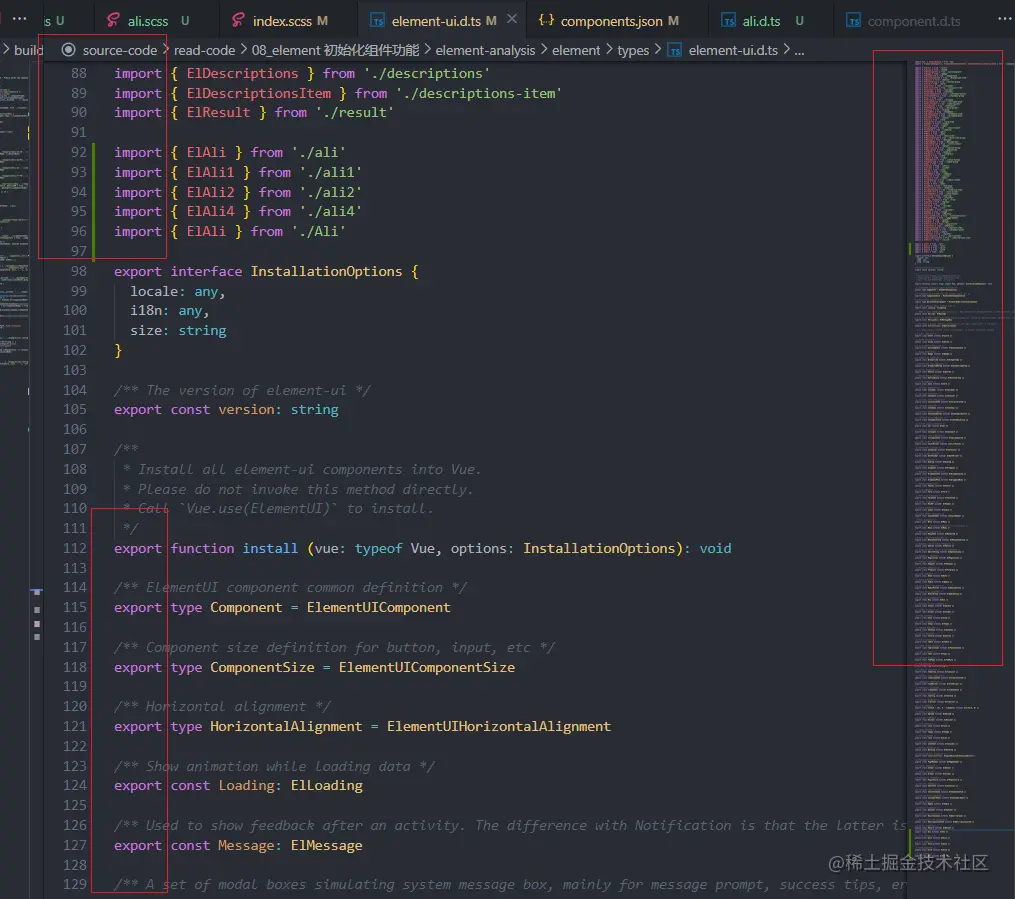
Task: Click comment 'Please do not invoke this method directly.'
Action: click(x=306, y=489)
